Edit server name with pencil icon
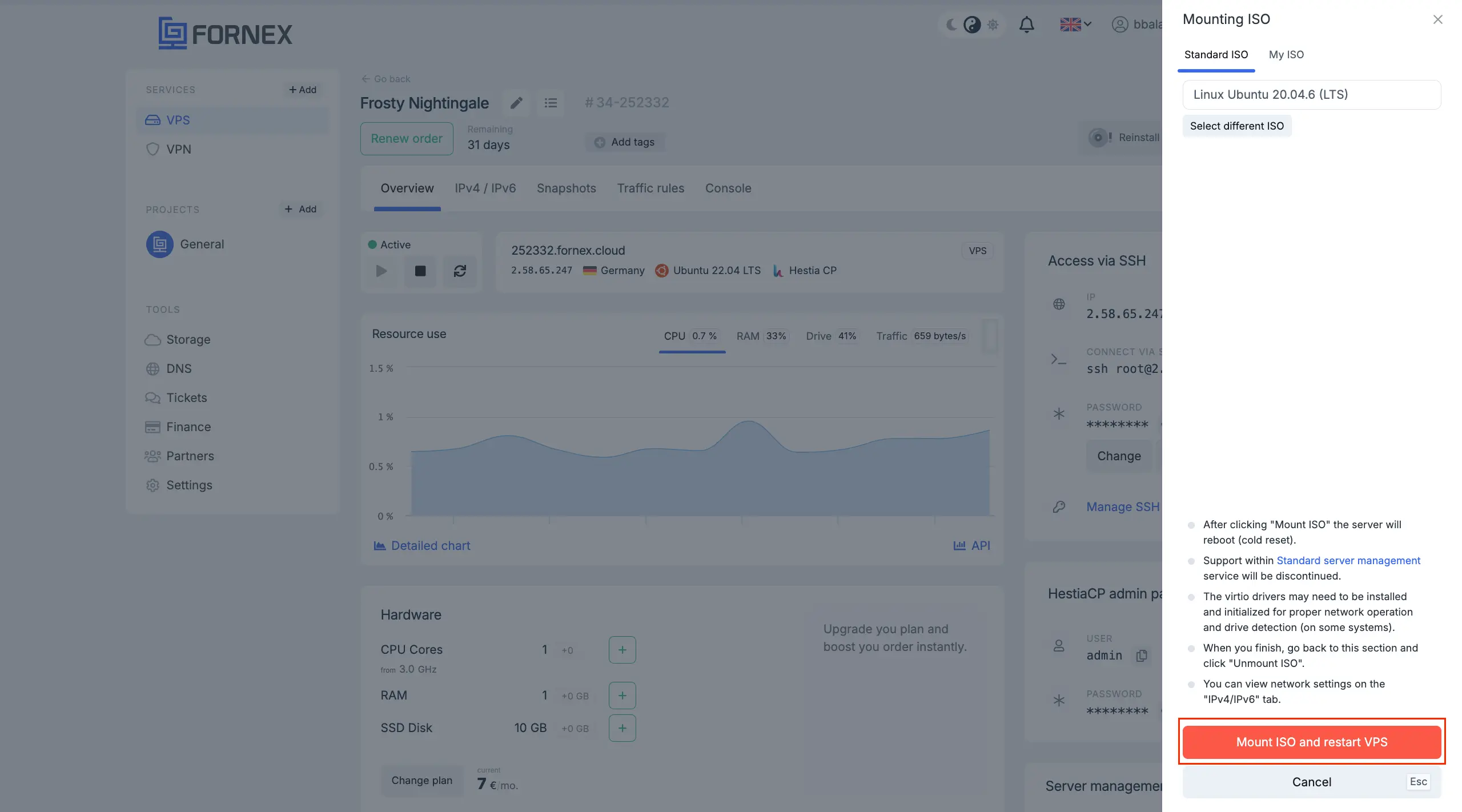The image size is (1462, 812). pyautogui.click(x=516, y=103)
